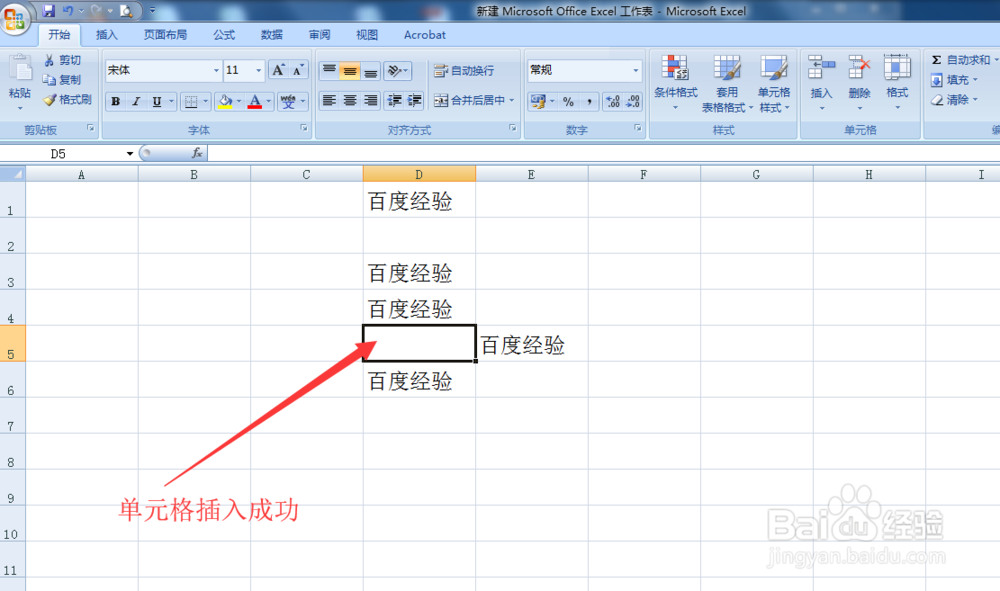Switch to the 插入 (Insert) ribbon tab
1000x591 pixels.
[107, 34]
